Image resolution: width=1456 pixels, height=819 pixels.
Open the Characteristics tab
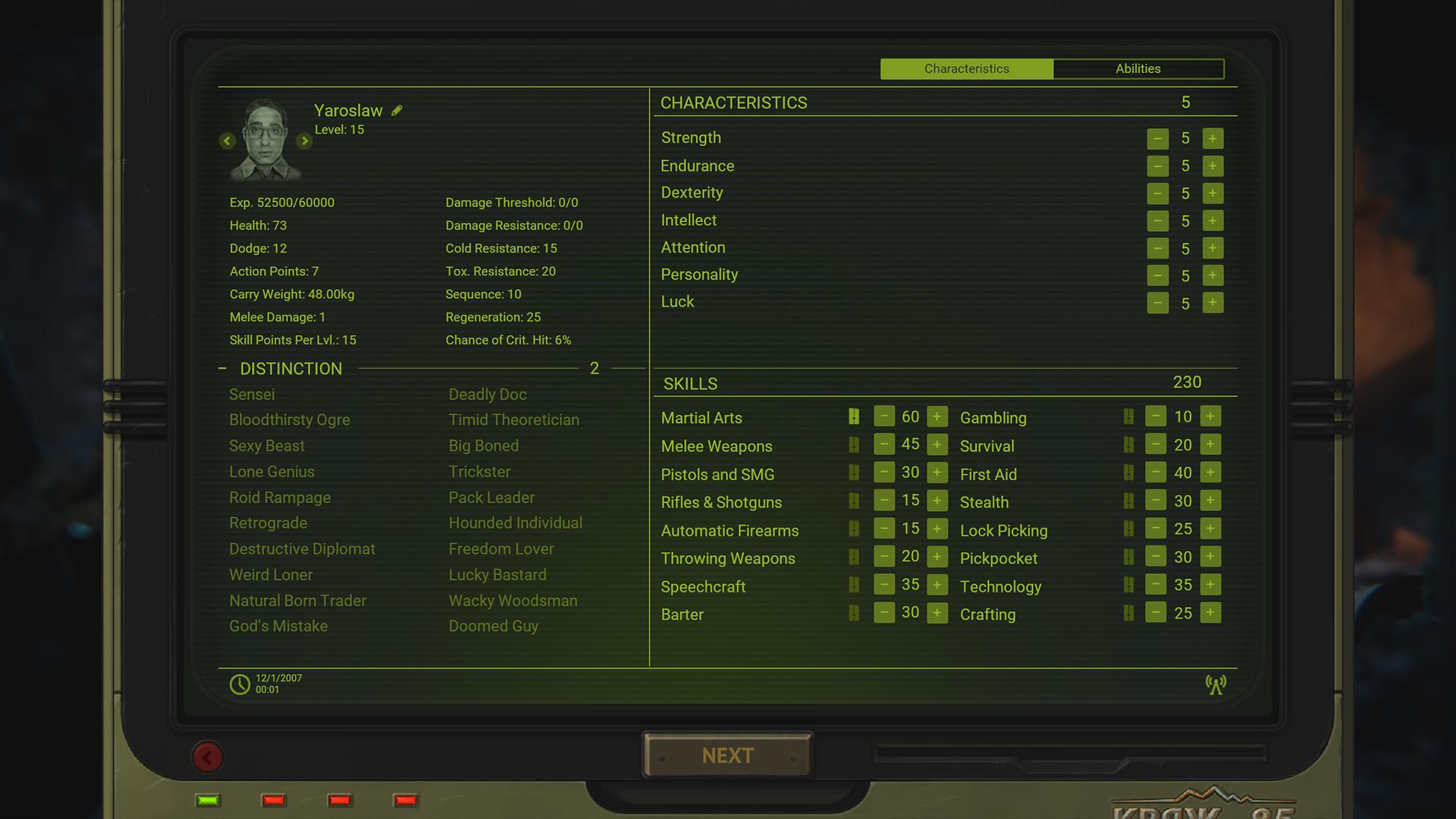coord(966,68)
